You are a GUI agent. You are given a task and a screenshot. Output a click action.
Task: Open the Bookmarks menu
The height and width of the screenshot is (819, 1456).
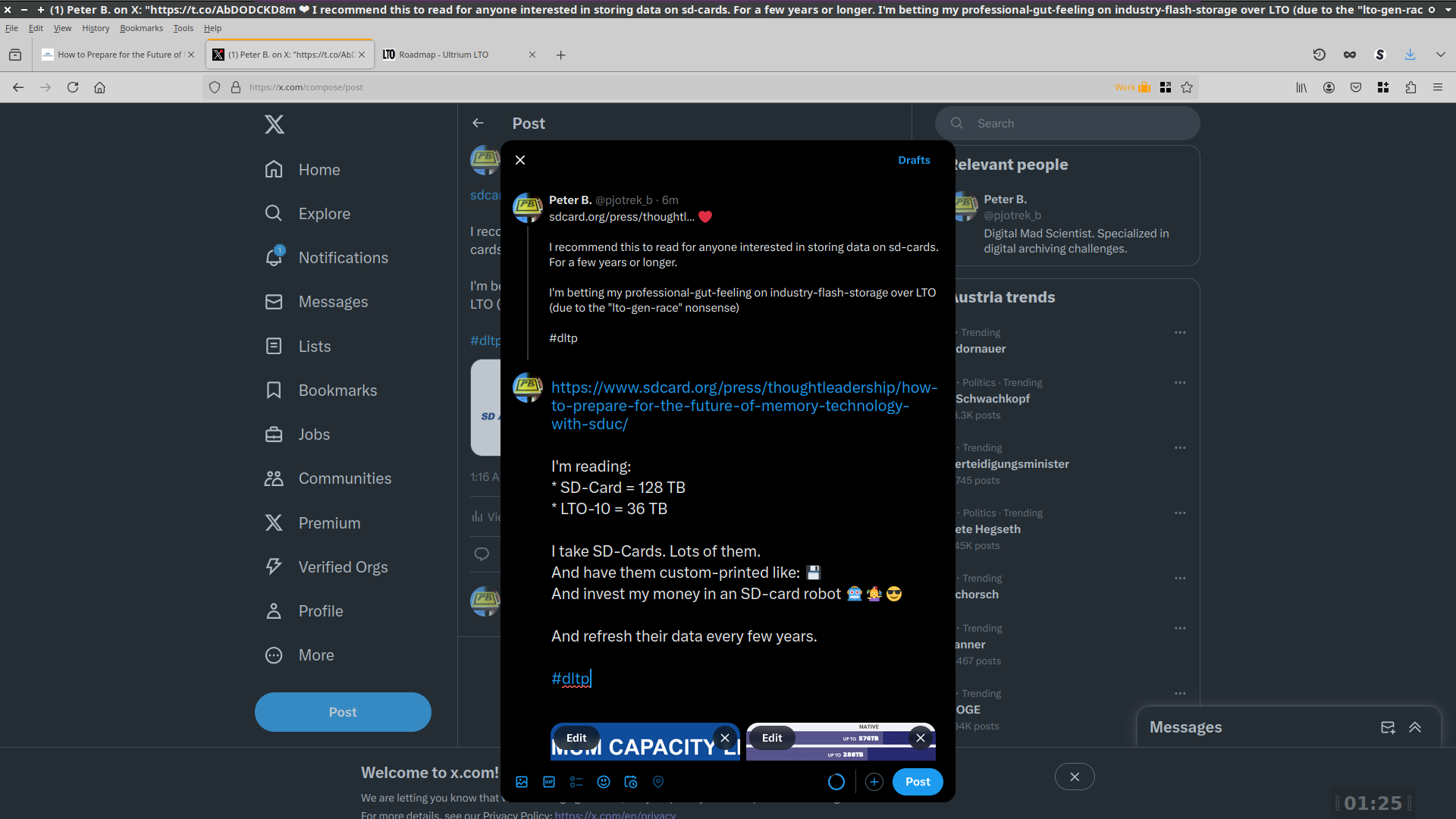141,28
